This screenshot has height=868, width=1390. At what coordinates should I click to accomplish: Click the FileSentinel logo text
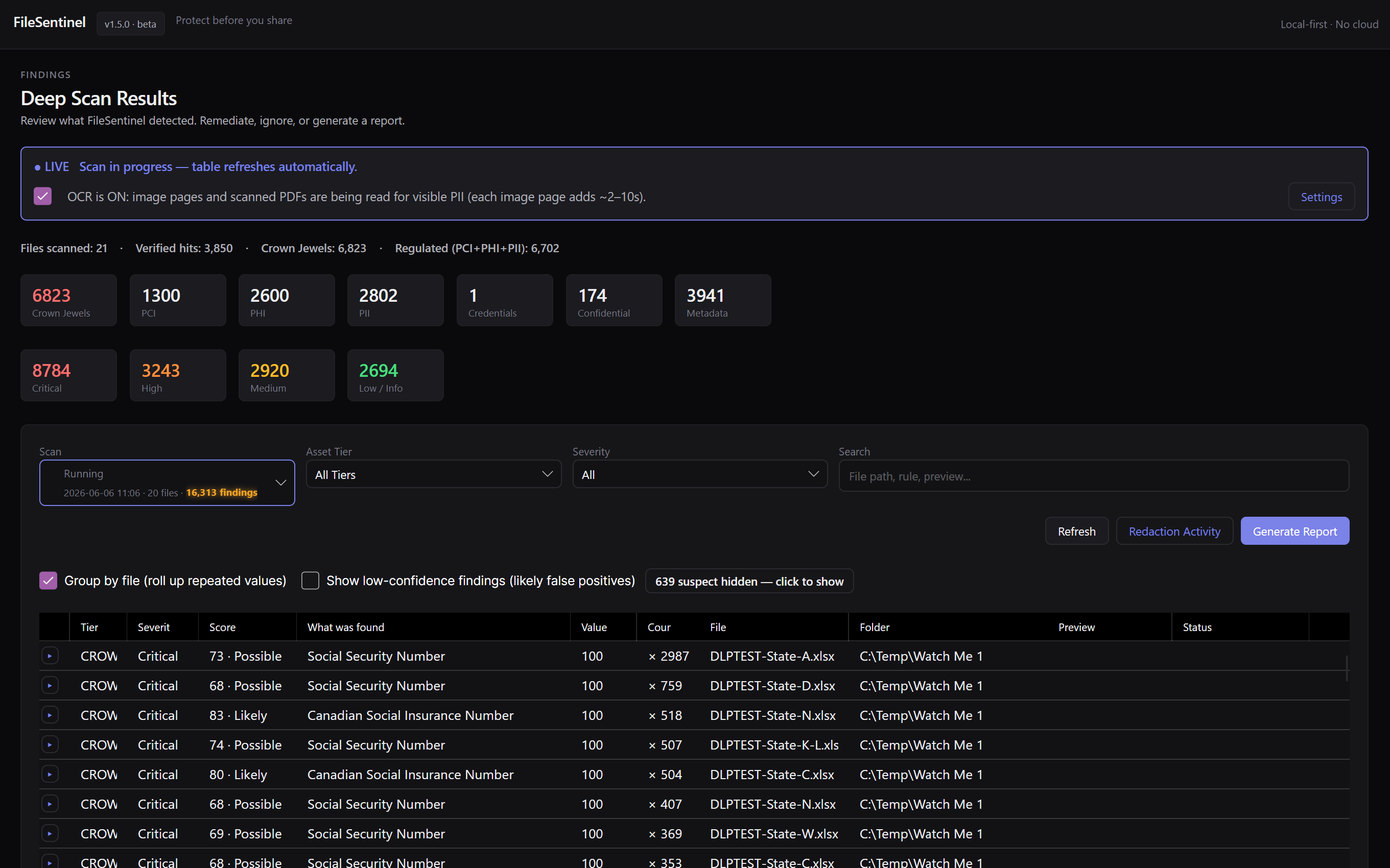(x=50, y=22)
